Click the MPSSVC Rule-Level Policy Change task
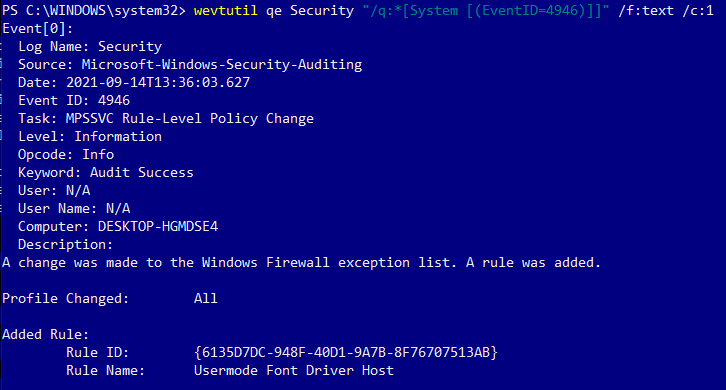Viewport: 726px width, 390px height. 189,119
